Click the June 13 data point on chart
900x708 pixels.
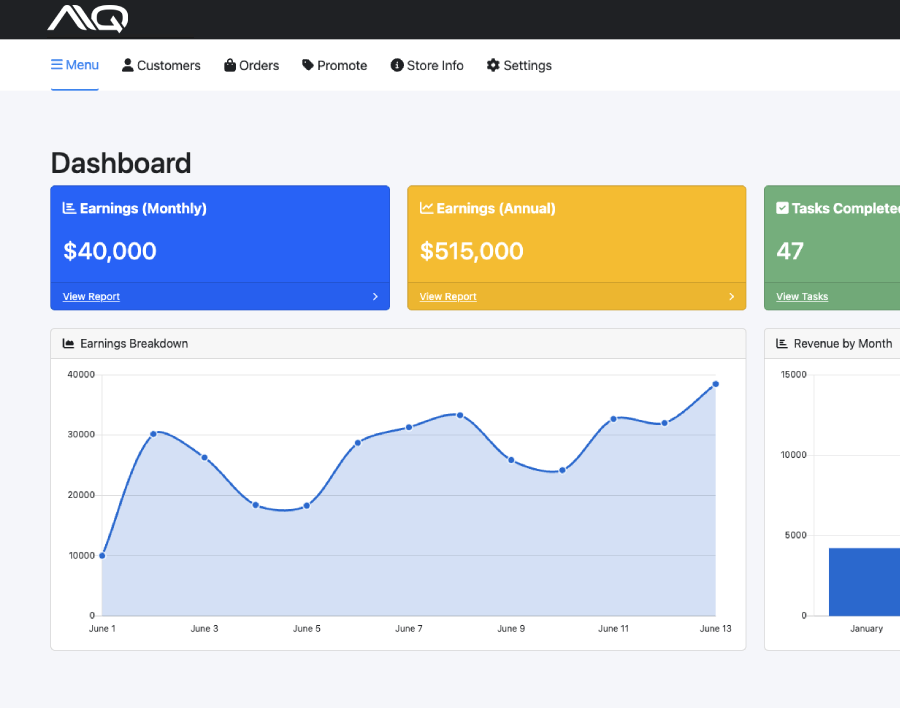click(715, 384)
